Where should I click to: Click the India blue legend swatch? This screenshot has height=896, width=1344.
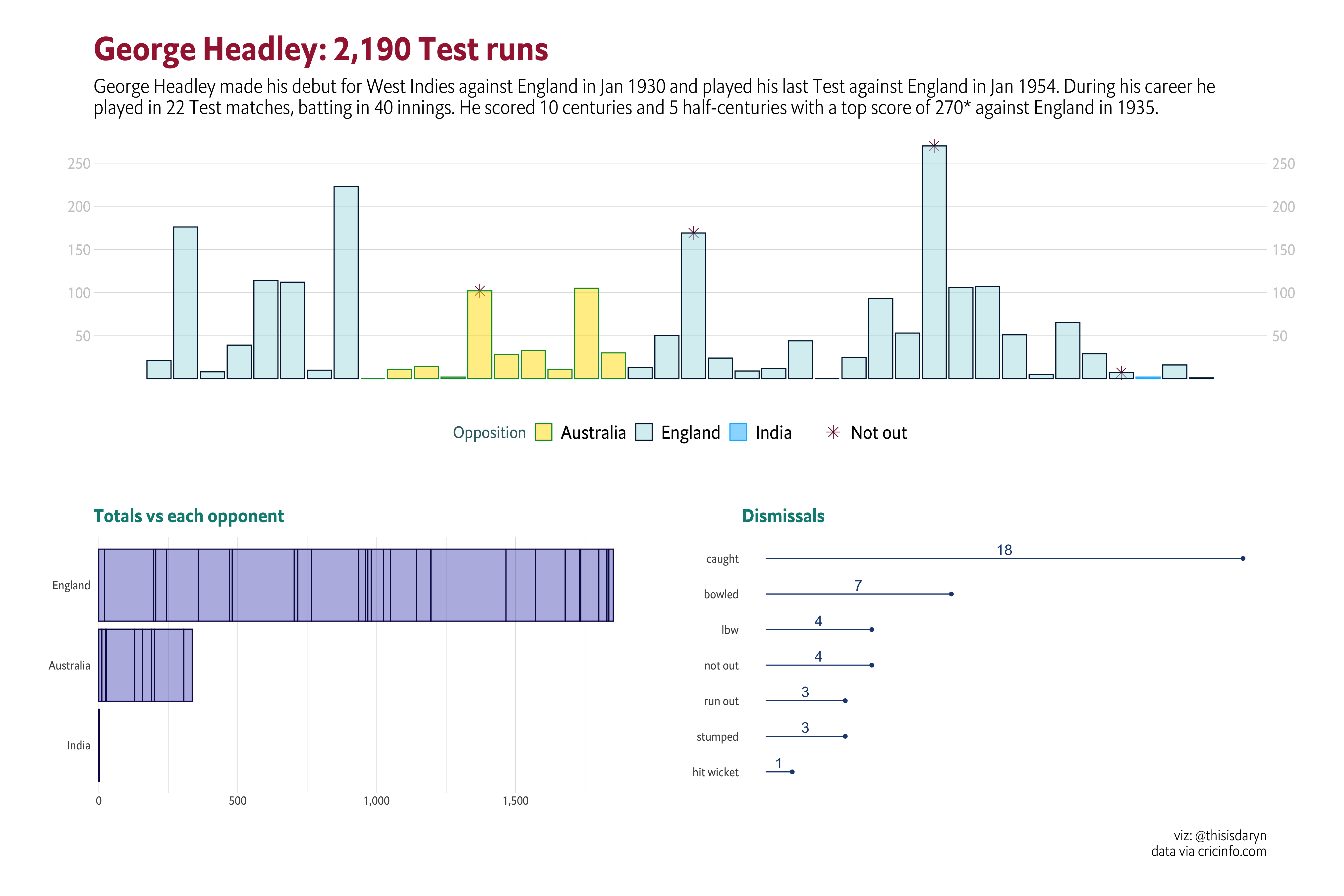[x=738, y=432]
